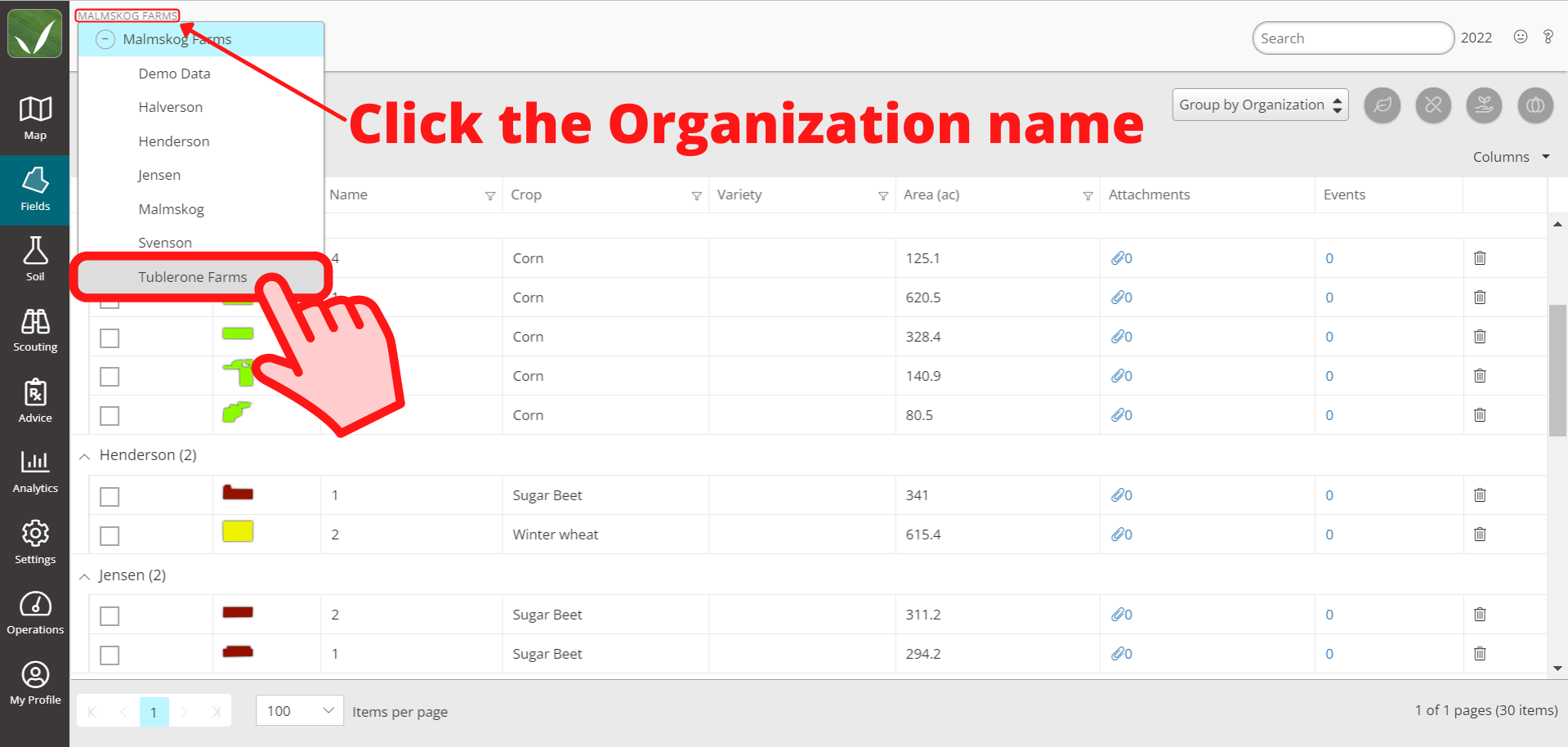The width and height of the screenshot is (1568, 747).
Task: Select Svenson in organization list
Action: (165, 243)
